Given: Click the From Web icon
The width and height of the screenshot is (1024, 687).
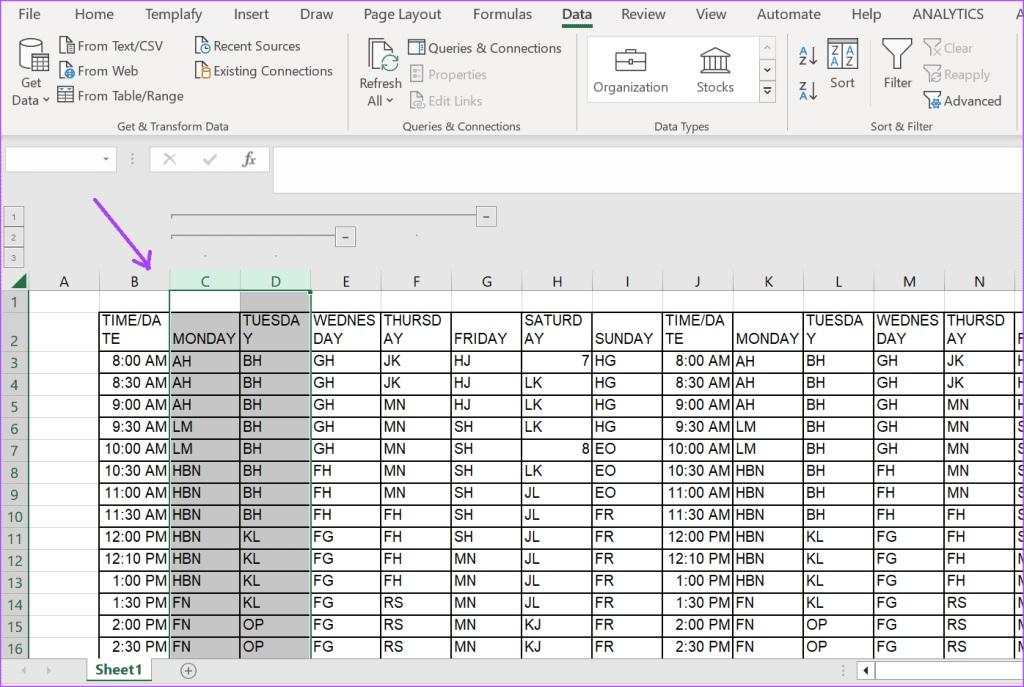Looking at the screenshot, I should pos(67,71).
